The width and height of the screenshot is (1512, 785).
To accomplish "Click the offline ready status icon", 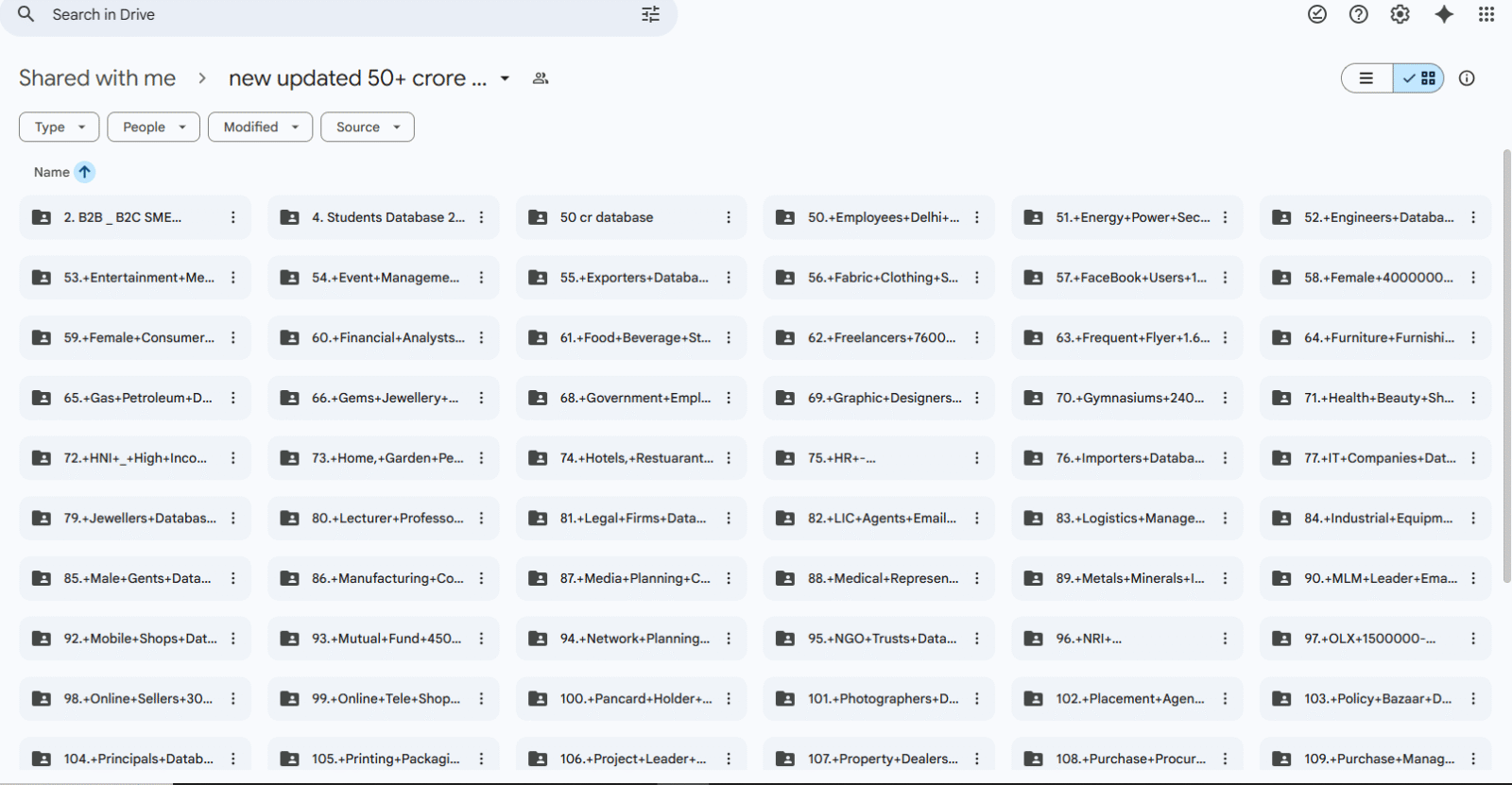I will [x=1316, y=14].
